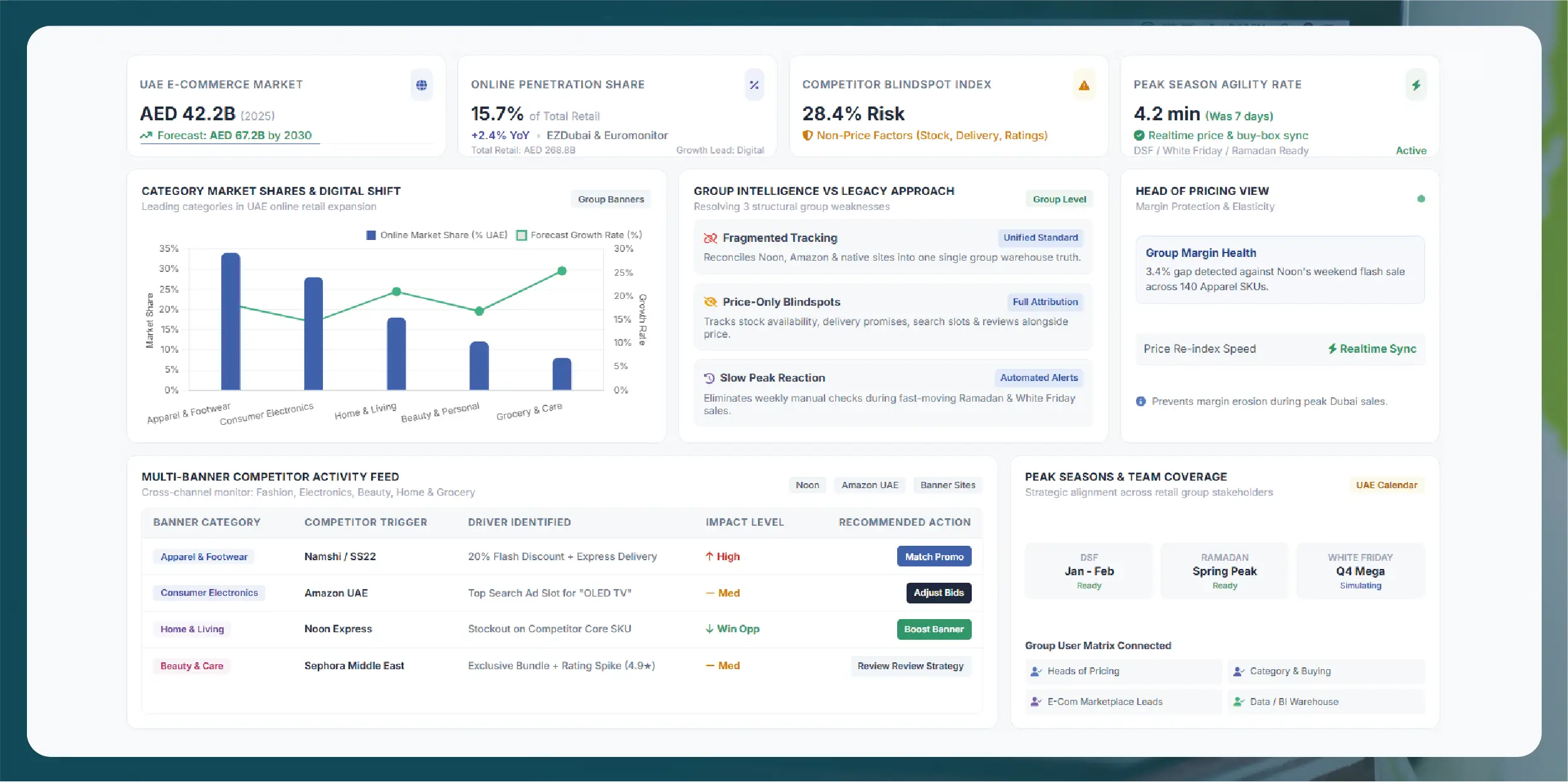Click the Boost Banner button
This screenshot has height=782, width=1568.
(x=934, y=629)
